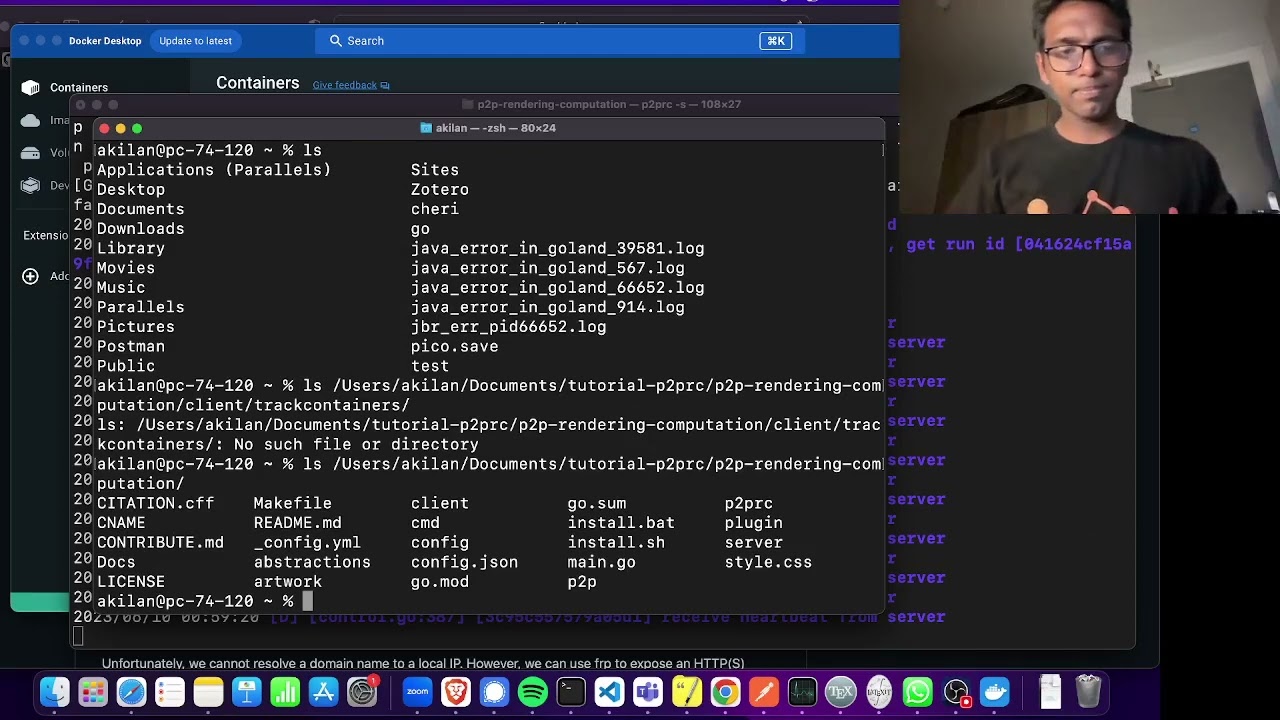Open OBS Studio from the dock
Screen dimensions: 1280x720
956,692
